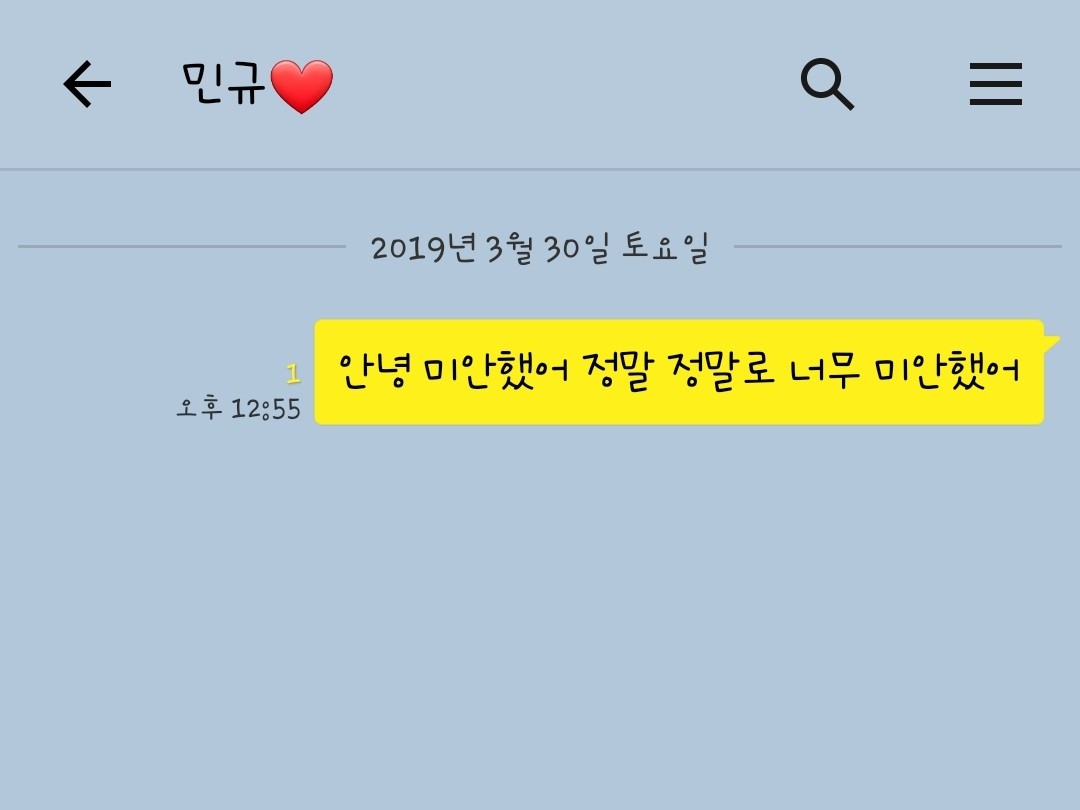The image size is (1080, 810).
Task: Click the first 미안했어 in the message
Action: 496,371
